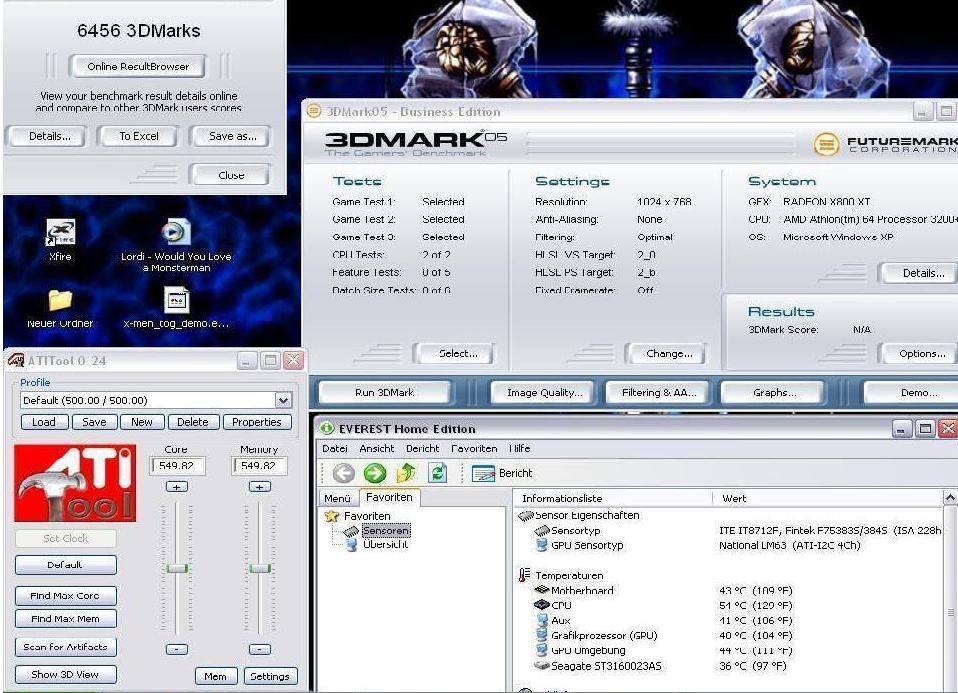Open the Hilfe menu in EVEREST
The width and height of the screenshot is (958, 693).
[x=519, y=449]
